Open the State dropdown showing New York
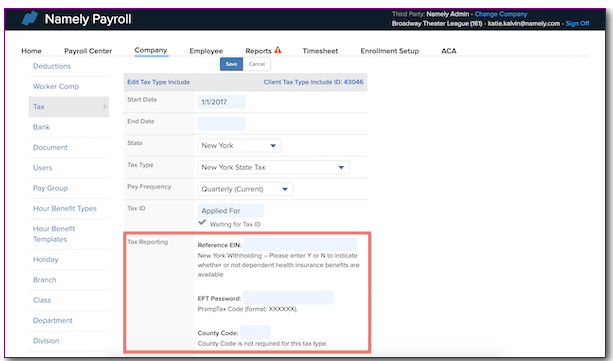613x361 pixels. (239, 145)
